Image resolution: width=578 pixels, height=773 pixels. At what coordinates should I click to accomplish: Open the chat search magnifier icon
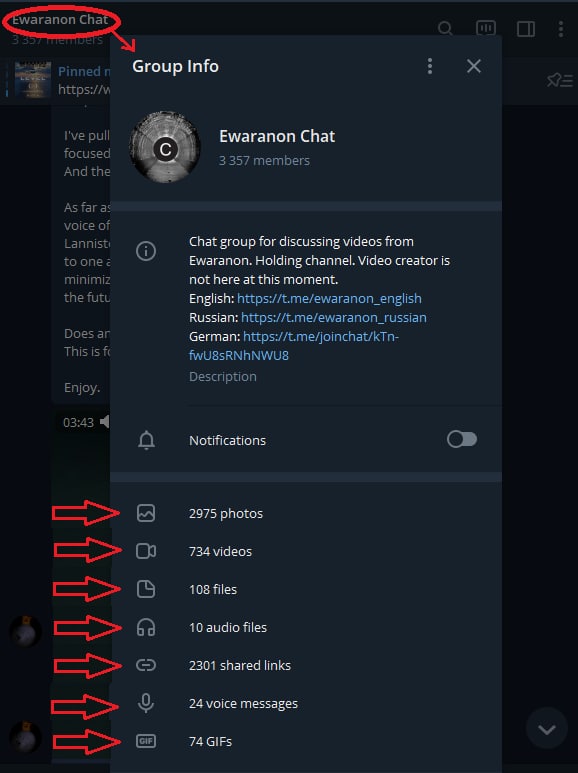pos(445,29)
